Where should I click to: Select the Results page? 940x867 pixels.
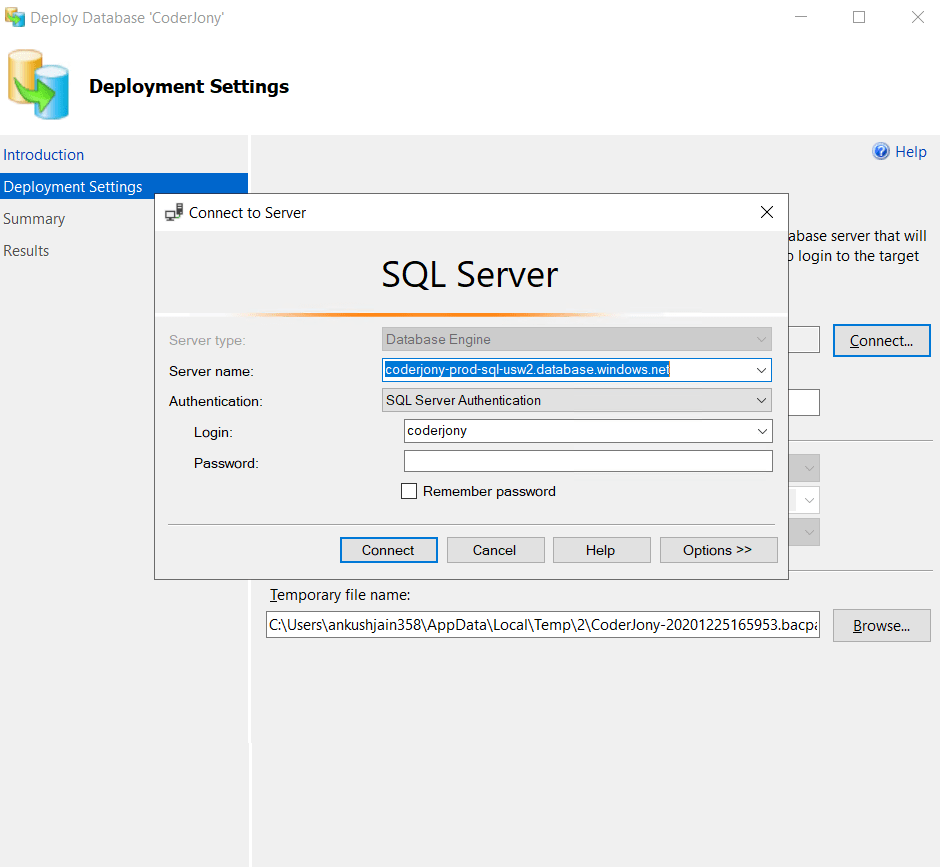(x=26, y=250)
